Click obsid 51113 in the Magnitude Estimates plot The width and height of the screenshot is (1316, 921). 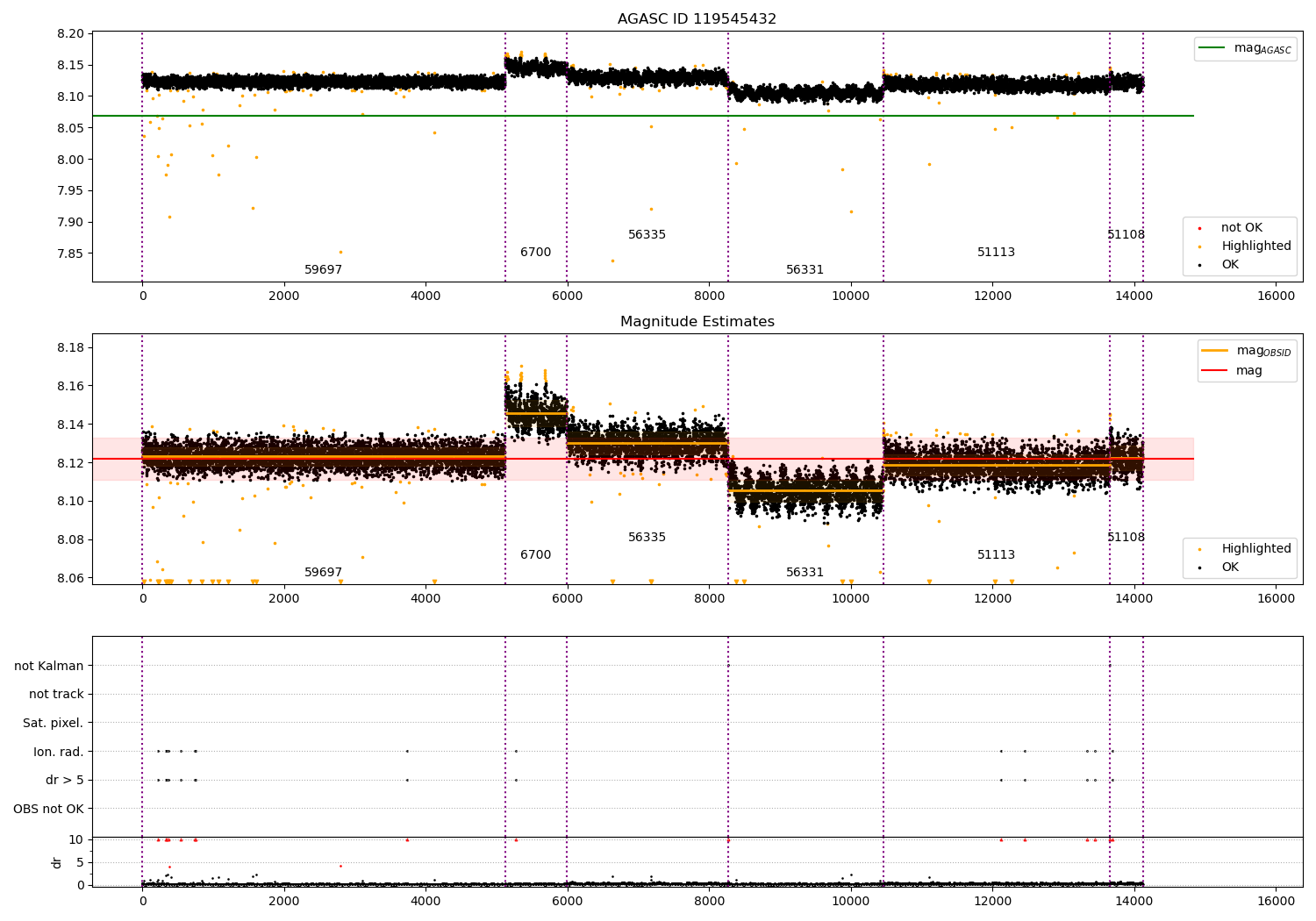[x=997, y=555]
